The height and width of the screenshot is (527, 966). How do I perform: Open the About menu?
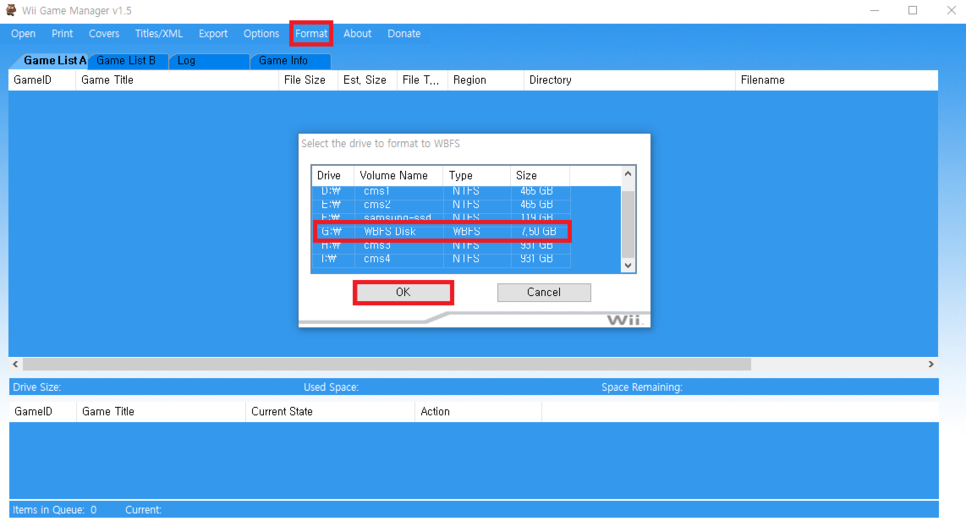pos(357,34)
